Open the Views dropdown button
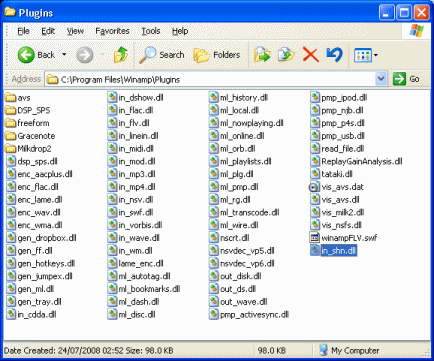 (366, 55)
